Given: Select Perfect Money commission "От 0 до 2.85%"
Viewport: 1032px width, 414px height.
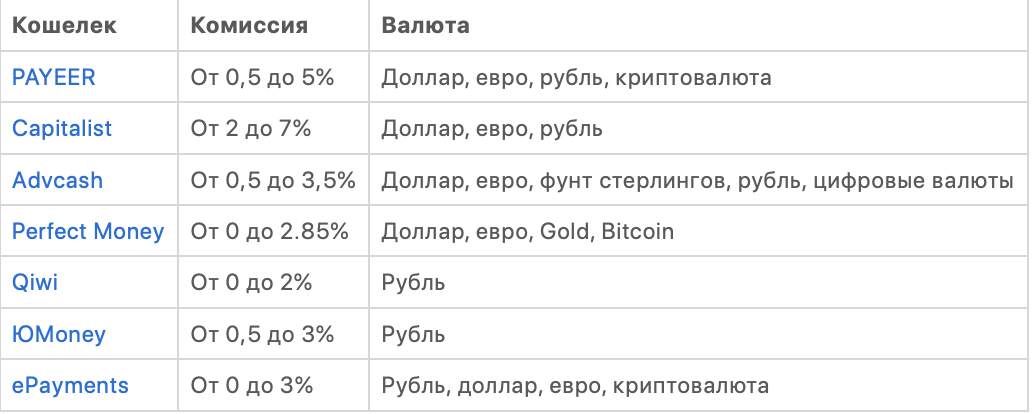Looking at the screenshot, I should [270, 232].
